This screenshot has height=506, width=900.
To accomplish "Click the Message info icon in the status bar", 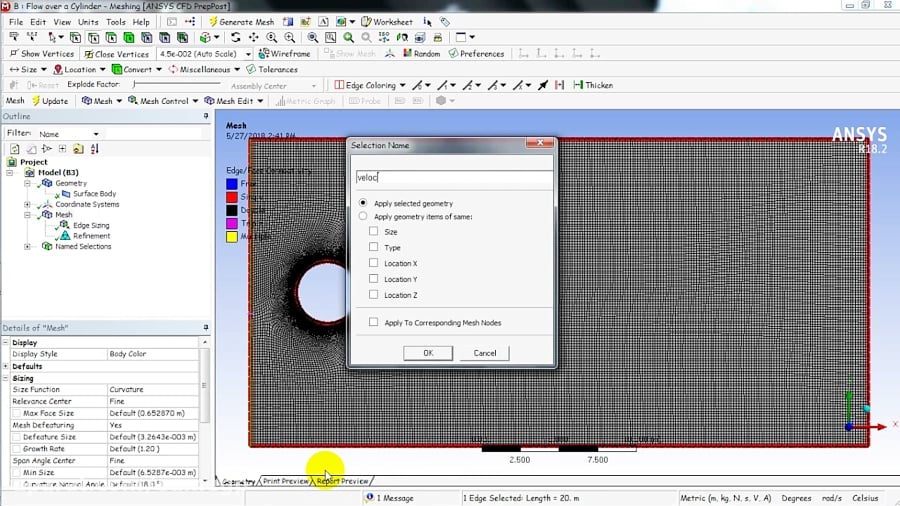I will [x=370, y=497].
